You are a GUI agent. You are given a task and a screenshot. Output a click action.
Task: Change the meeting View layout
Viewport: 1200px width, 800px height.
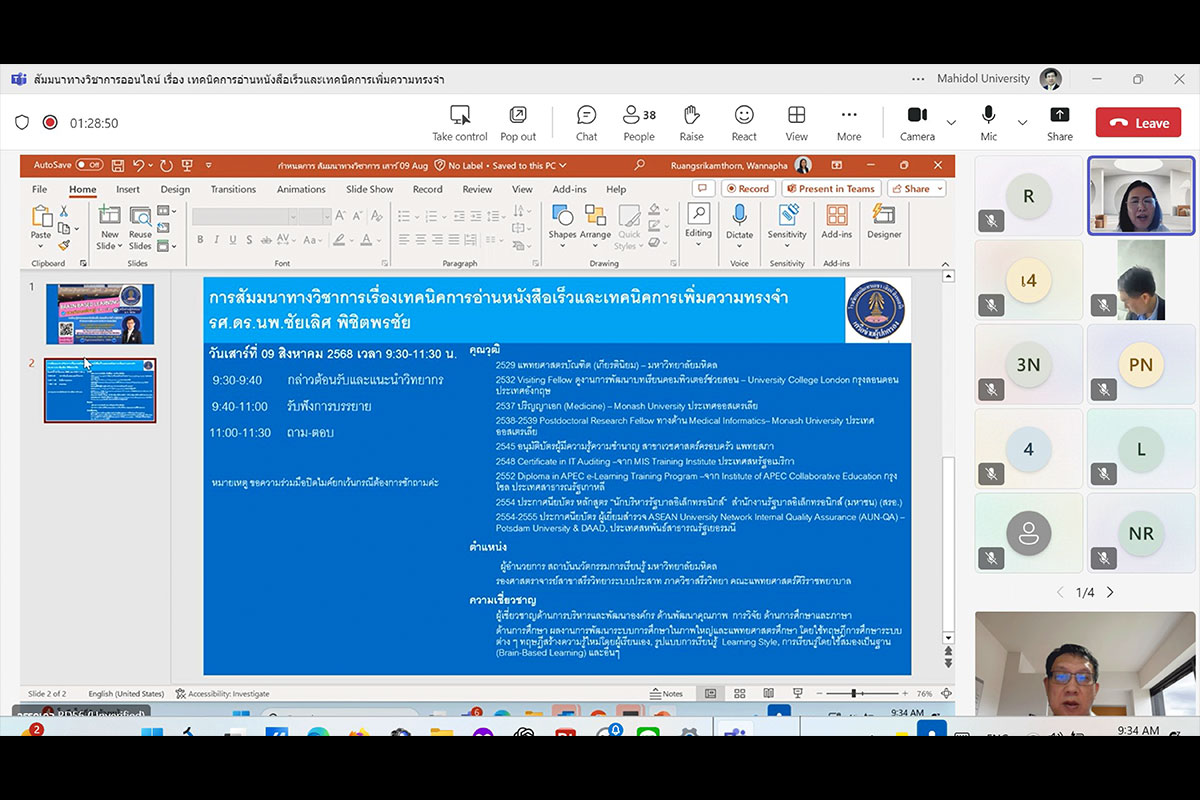(796, 123)
